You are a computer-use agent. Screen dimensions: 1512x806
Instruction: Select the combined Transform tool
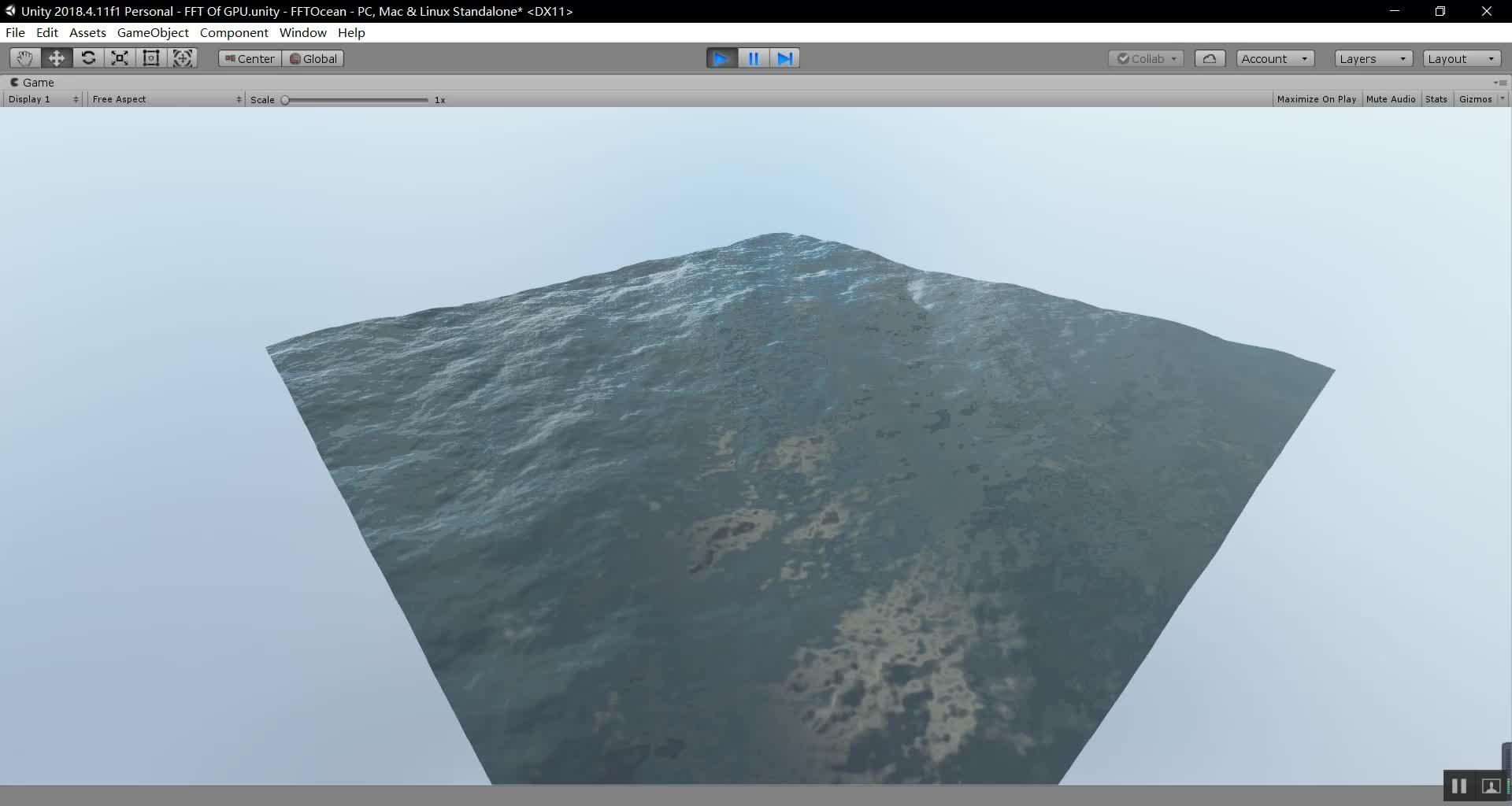coord(182,57)
